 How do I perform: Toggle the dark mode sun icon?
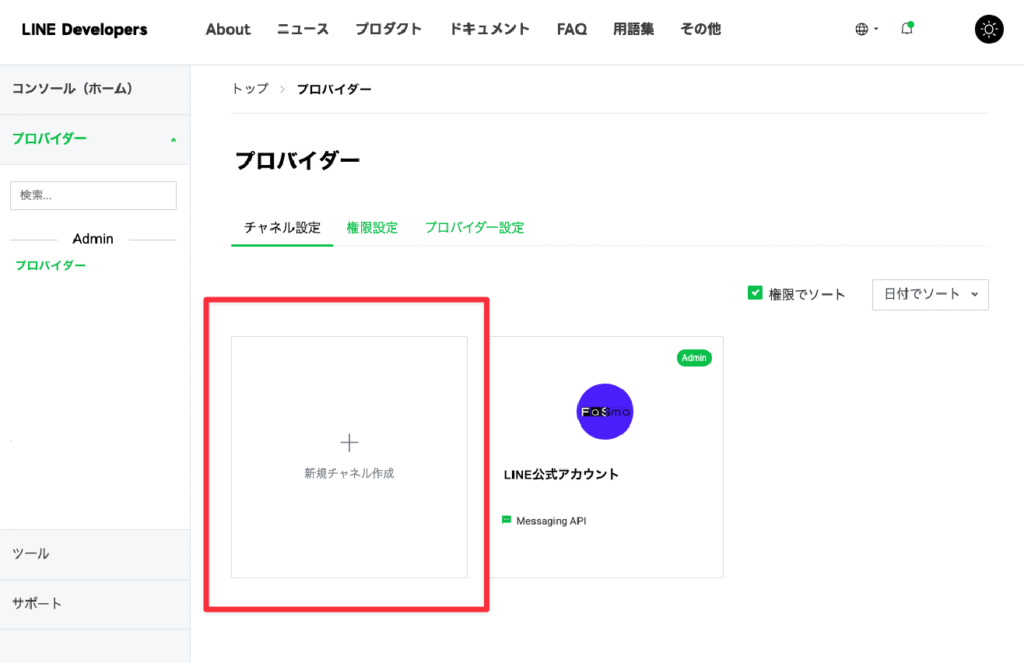click(988, 29)
